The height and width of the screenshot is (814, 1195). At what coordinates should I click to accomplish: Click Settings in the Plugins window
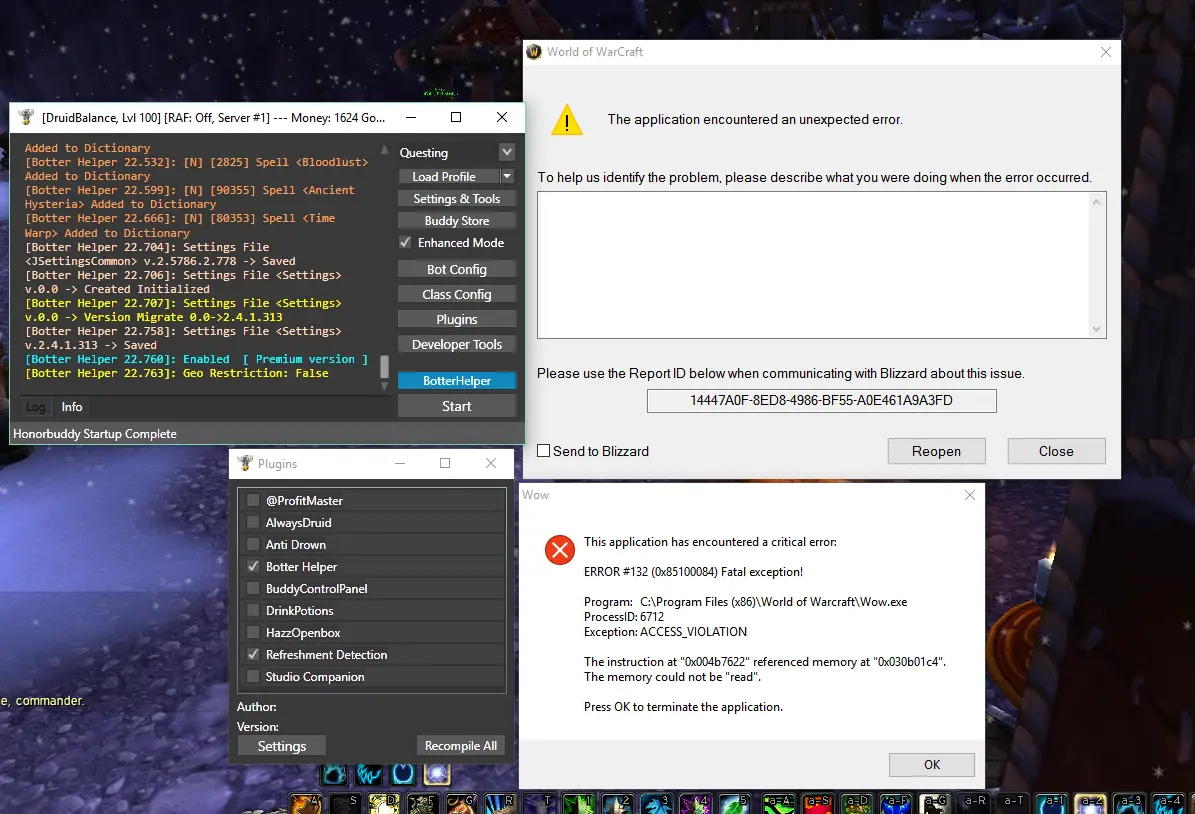(x=282, y=746)
